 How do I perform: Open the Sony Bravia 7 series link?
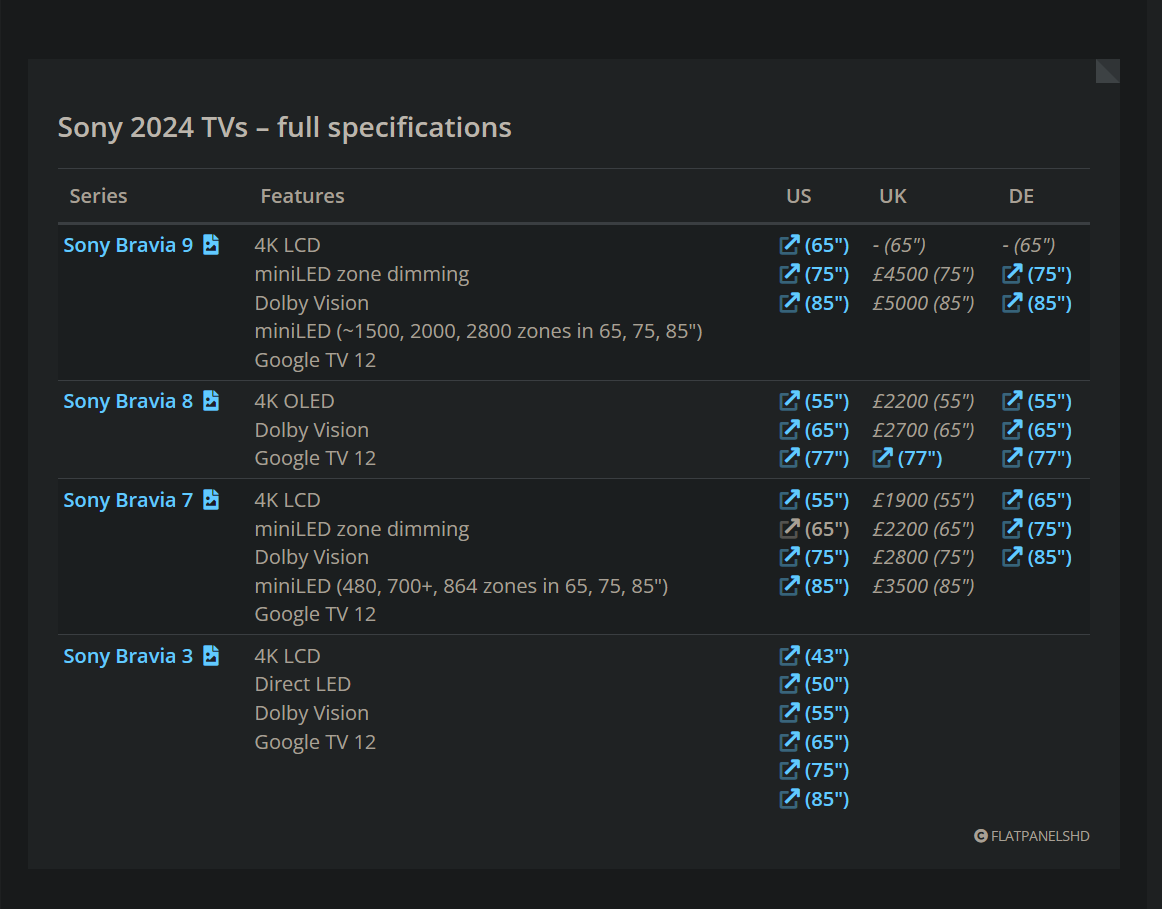click(128, 500)
